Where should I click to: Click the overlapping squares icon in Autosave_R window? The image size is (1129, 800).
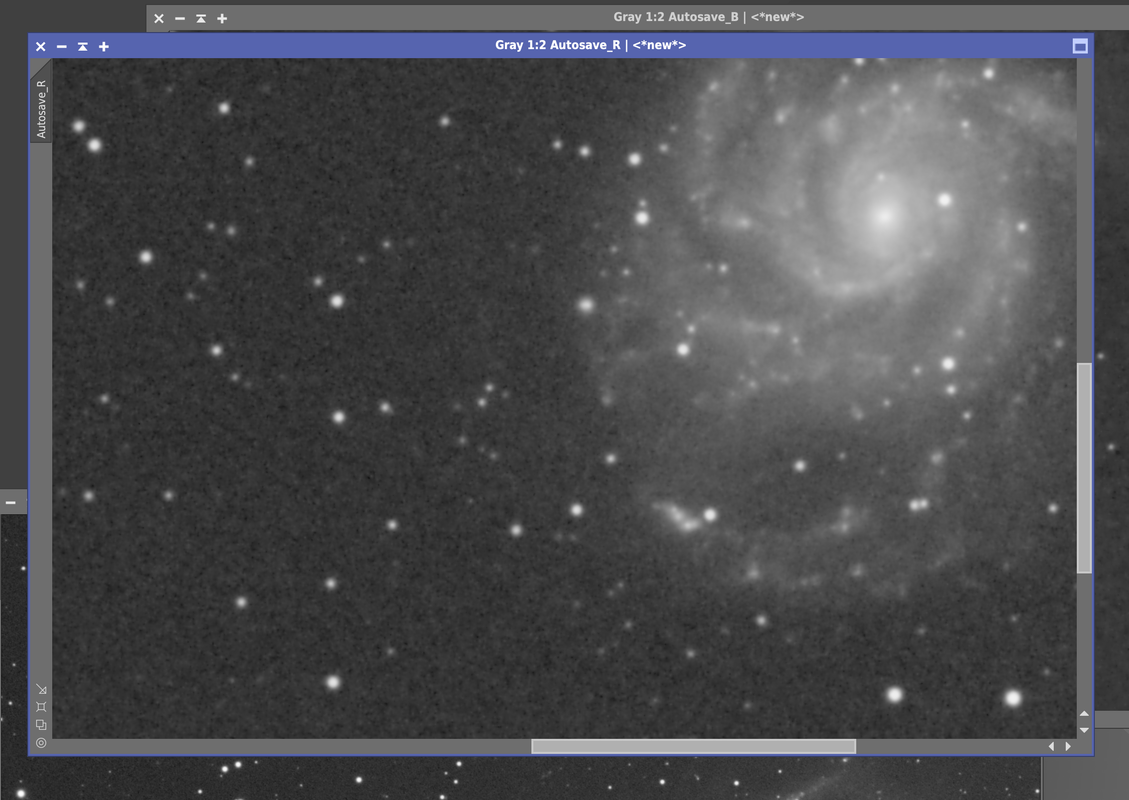41,725
